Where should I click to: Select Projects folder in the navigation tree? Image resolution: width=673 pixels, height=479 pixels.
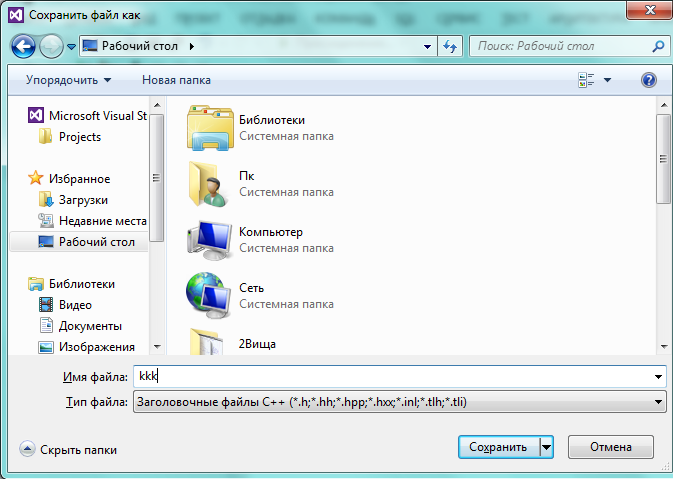(79, 137)
